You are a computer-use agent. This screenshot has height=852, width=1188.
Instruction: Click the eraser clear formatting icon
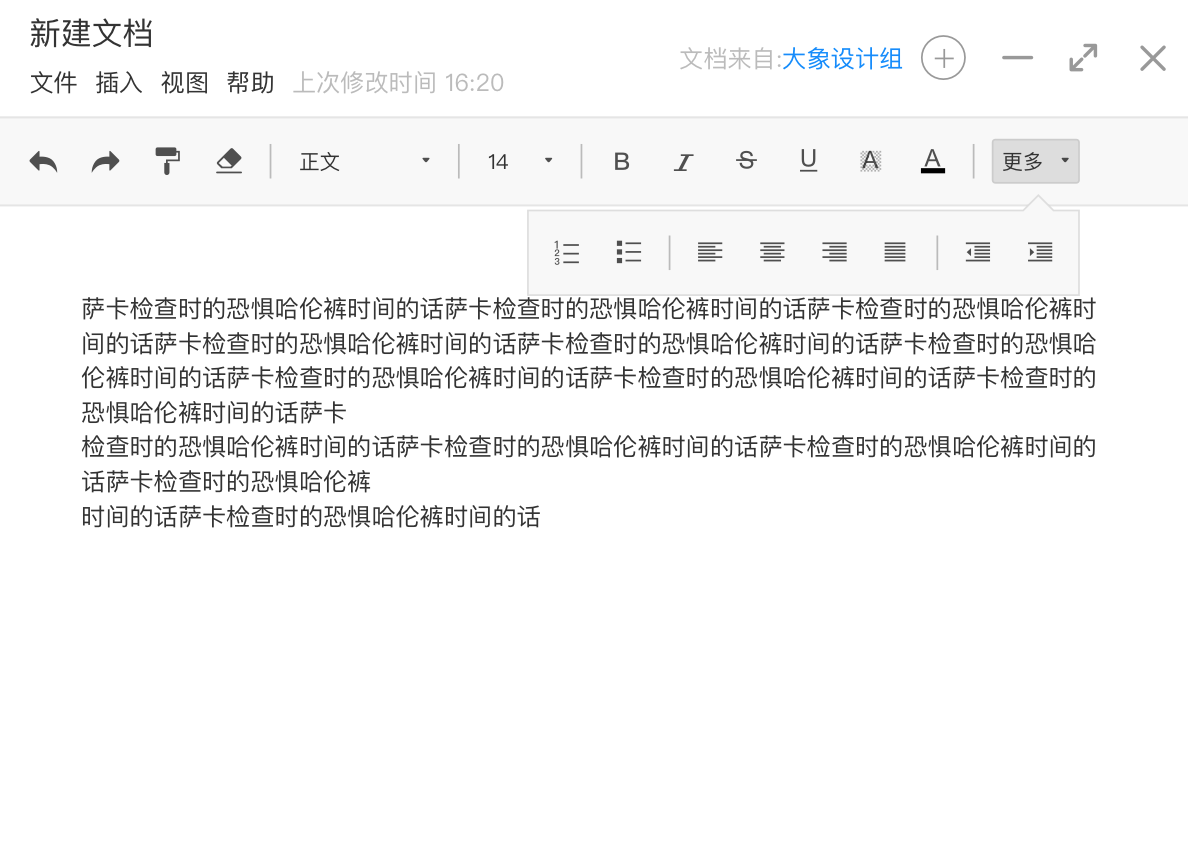pos(229,161)
